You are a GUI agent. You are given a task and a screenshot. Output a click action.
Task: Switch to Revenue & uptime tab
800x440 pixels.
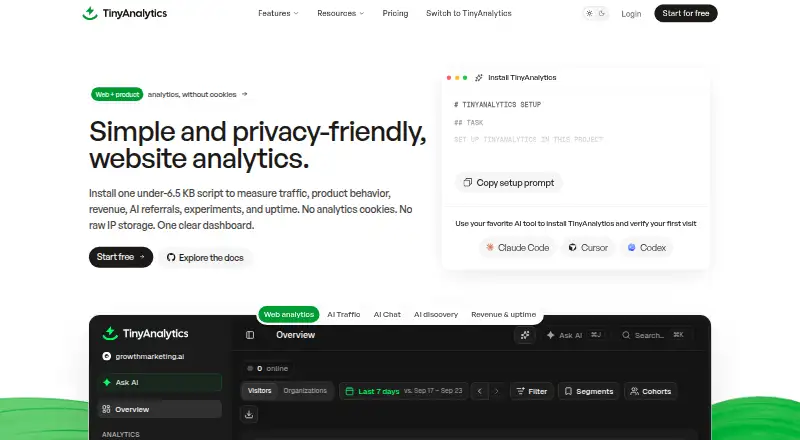click(x=504, y=314)
